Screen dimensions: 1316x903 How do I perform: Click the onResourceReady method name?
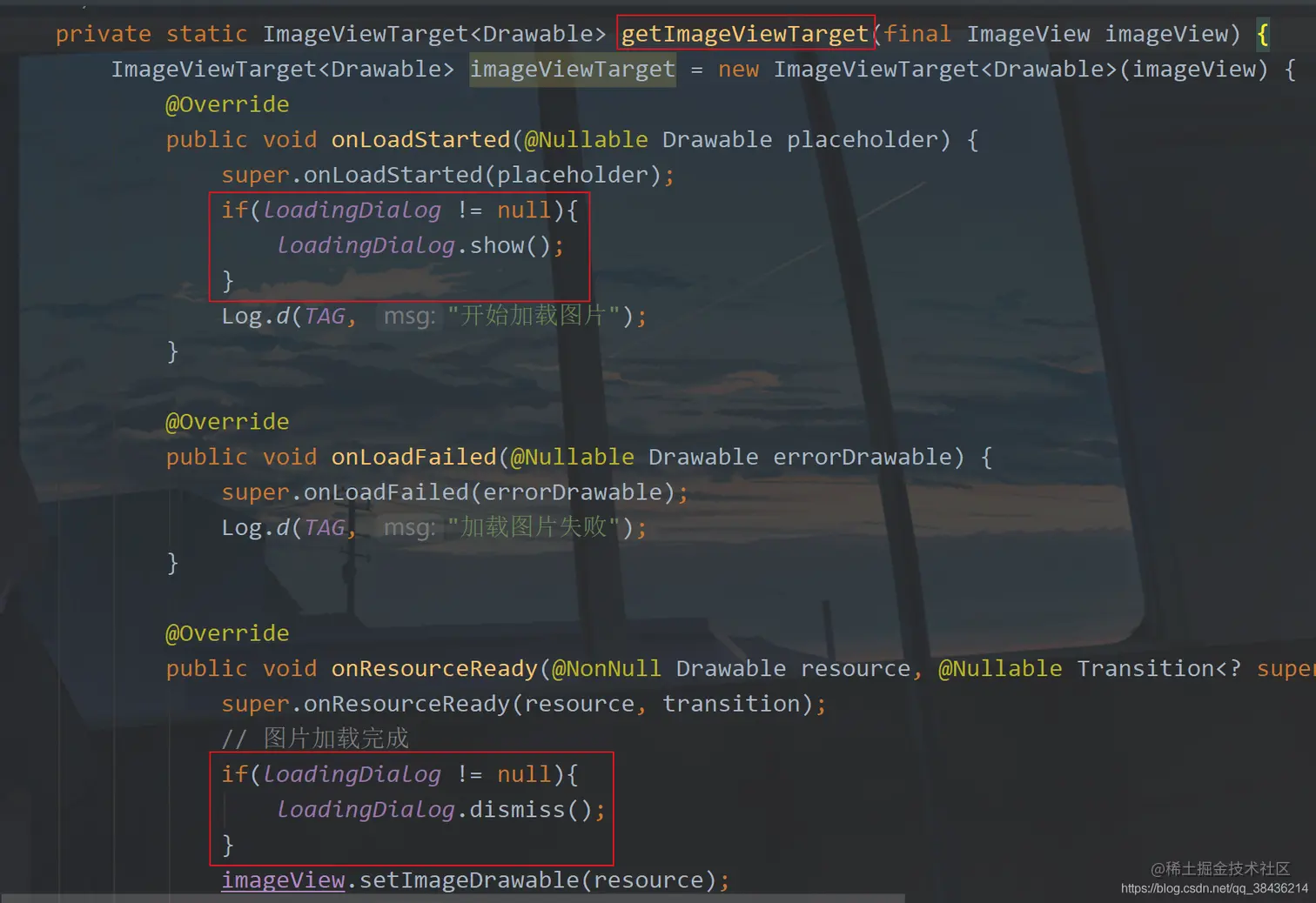[434, 669]
